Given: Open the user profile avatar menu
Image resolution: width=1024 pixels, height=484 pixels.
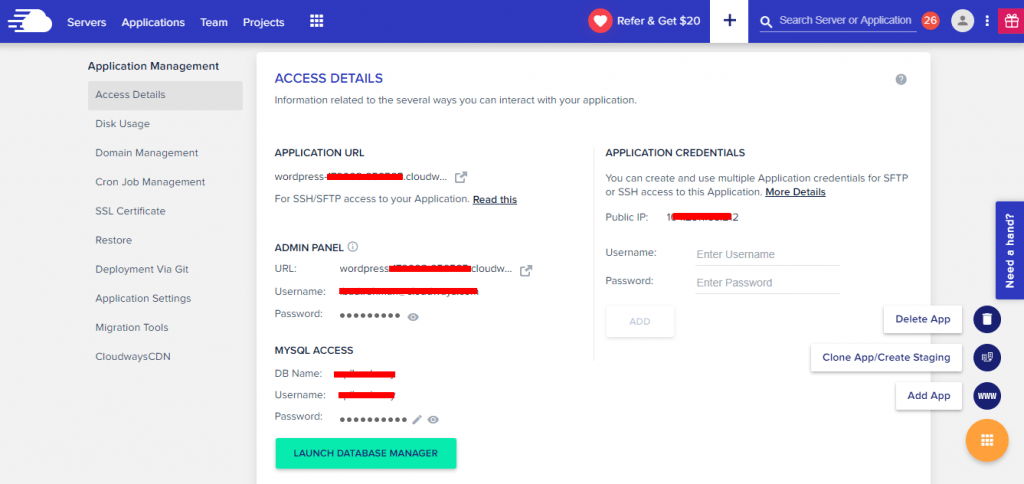Looking at the screenshot, I should 962,21.
